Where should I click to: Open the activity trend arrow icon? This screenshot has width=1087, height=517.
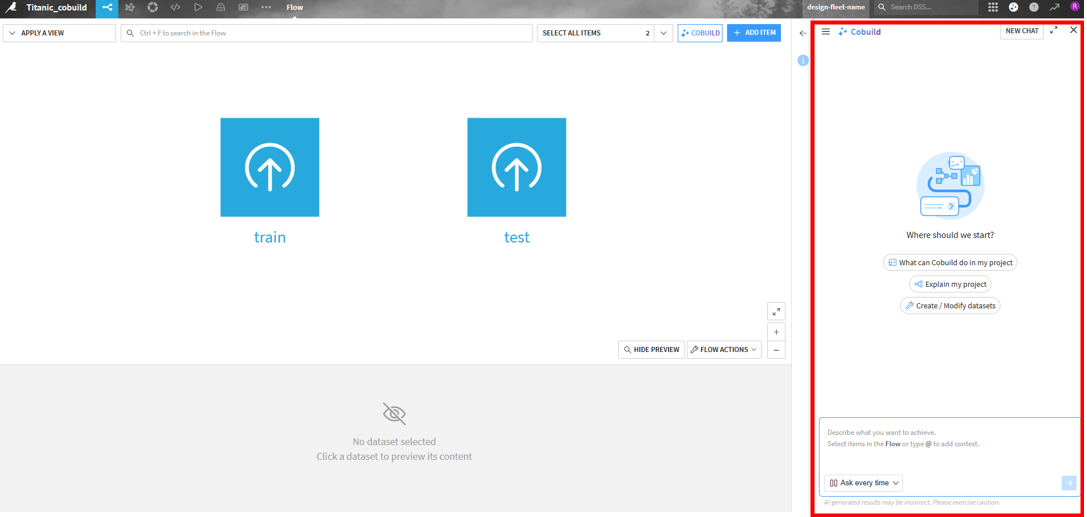point(1054,8)
